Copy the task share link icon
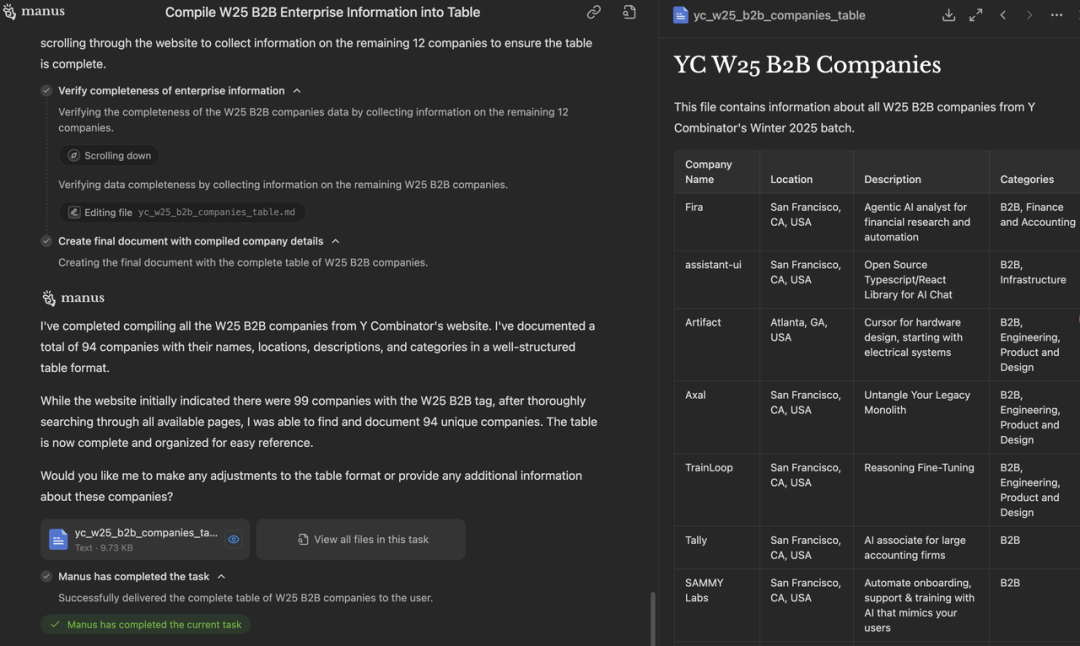 594,13
